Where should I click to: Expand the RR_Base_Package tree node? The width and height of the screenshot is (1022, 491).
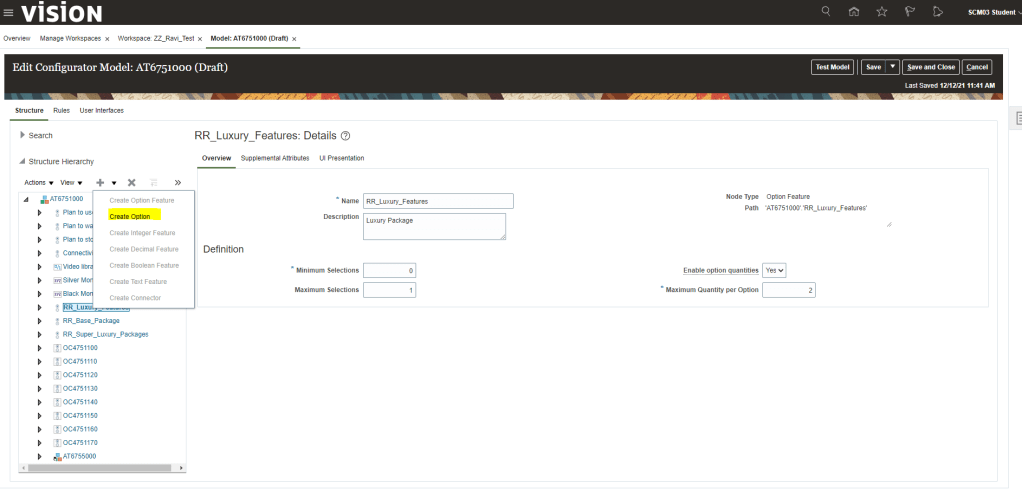[x=39, y=321]
